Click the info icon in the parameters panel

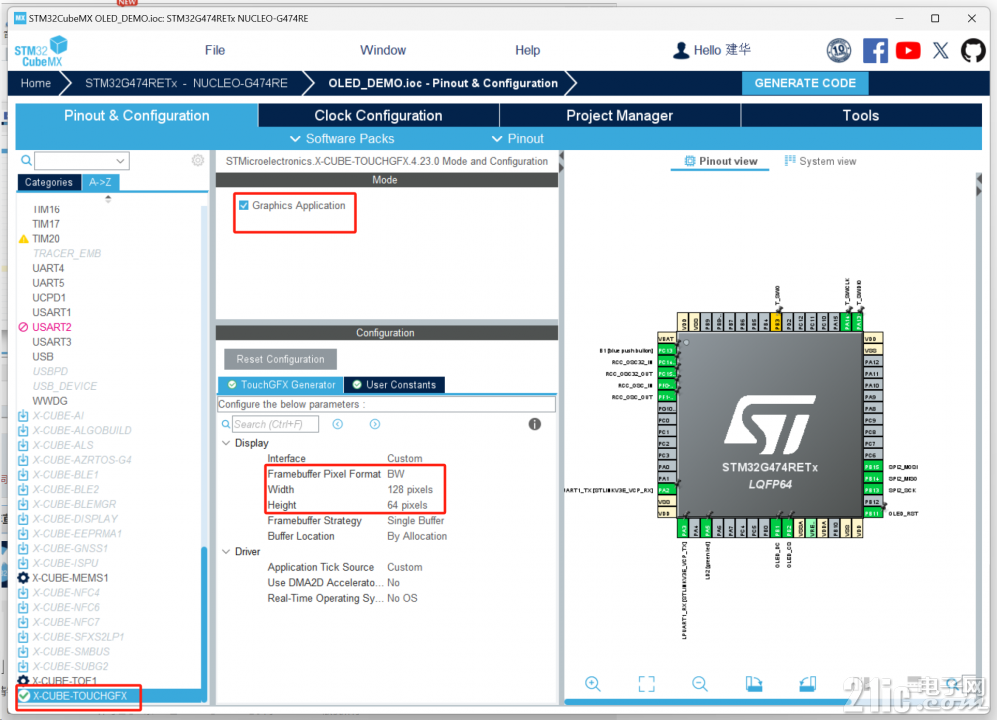coord(535,424)
